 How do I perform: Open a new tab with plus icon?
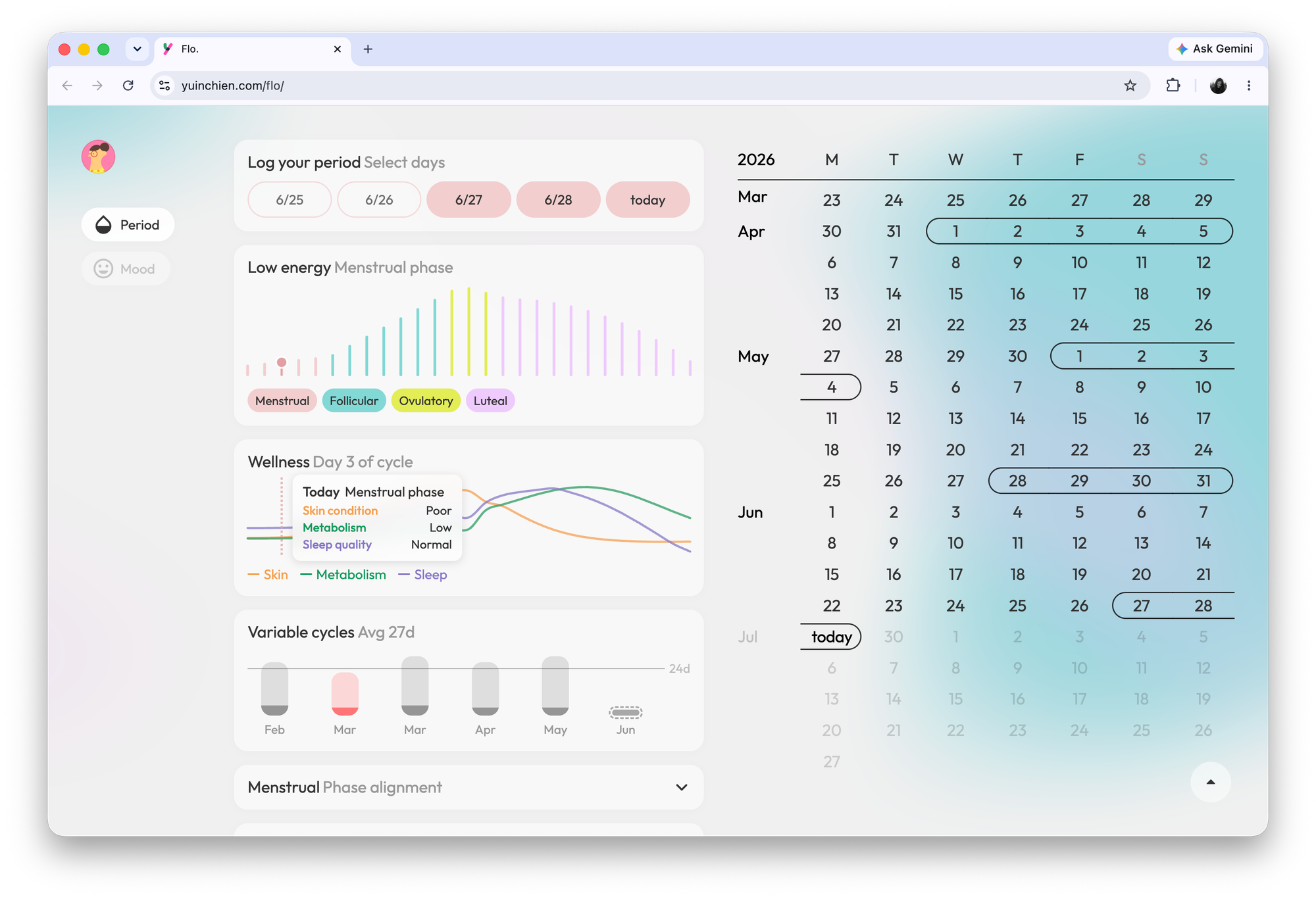[x=368, y=49]
